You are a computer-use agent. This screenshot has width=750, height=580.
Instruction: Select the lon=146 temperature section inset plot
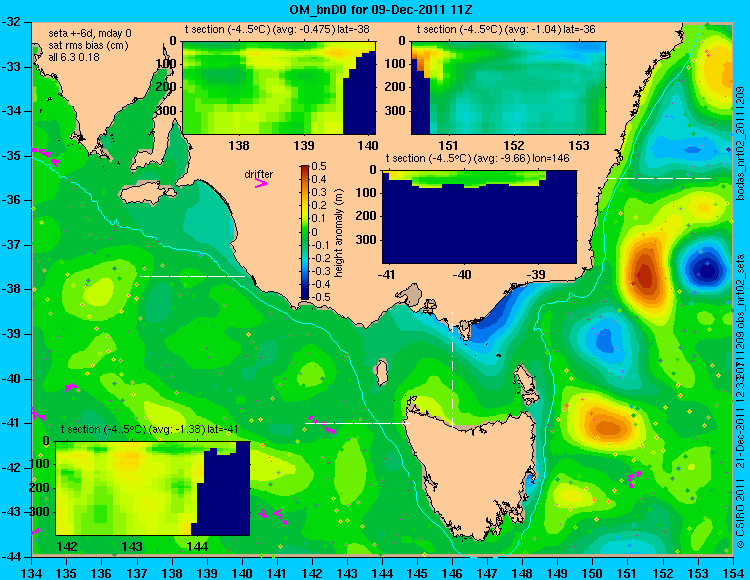tap(479, 217)
